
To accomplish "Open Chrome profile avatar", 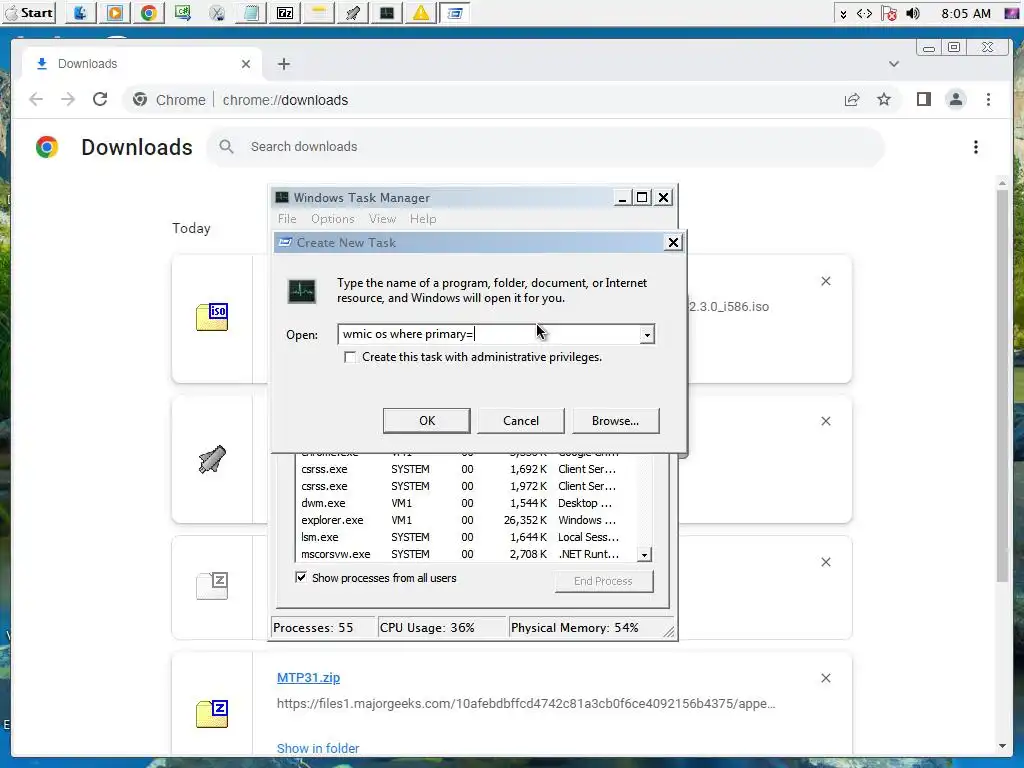I will click(955, 99).
